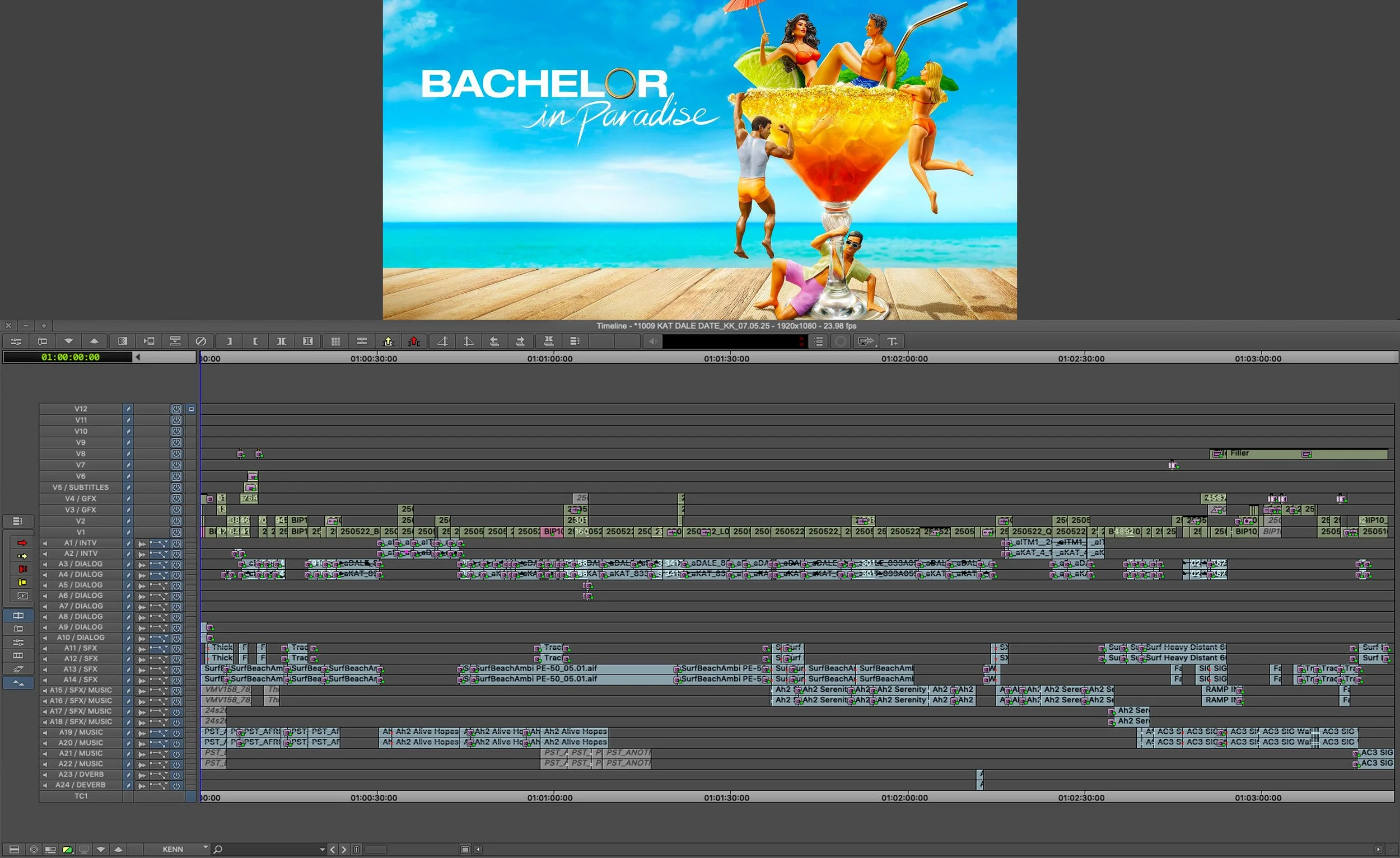Open the audio mixer sliders button
1400x858 pixels.
(16, 341)
